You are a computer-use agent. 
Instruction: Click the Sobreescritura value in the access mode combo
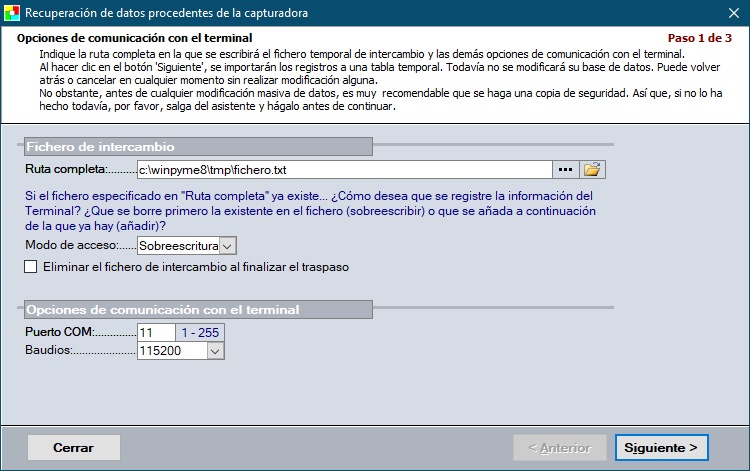point(177,245)
